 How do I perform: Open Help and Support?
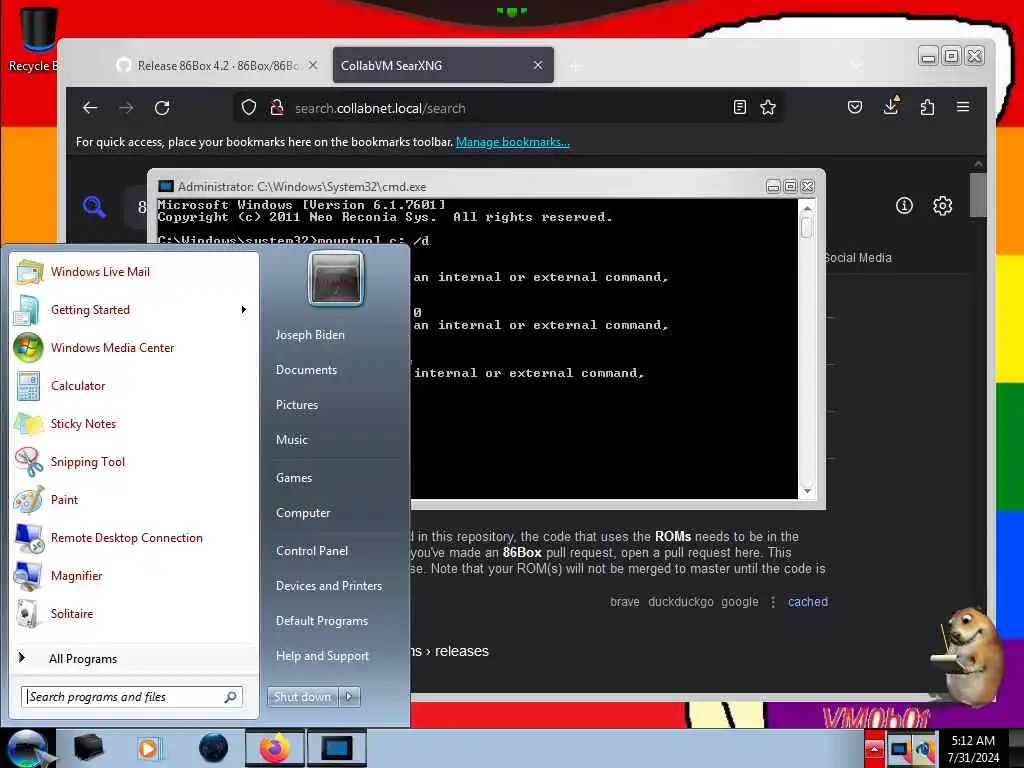322,656
